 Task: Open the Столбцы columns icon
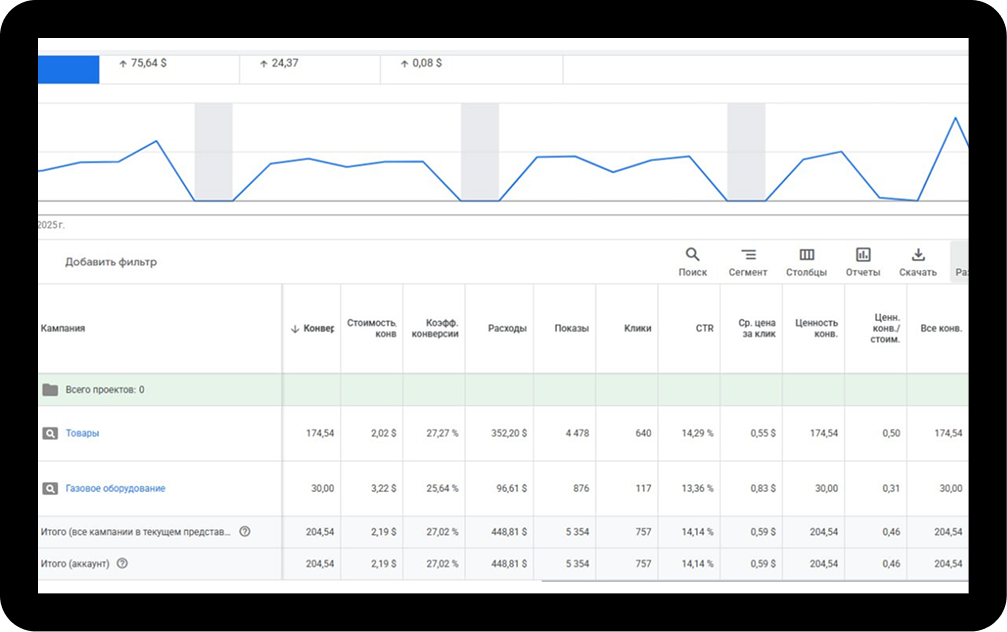pyautogui.click(x=806, y=255)
